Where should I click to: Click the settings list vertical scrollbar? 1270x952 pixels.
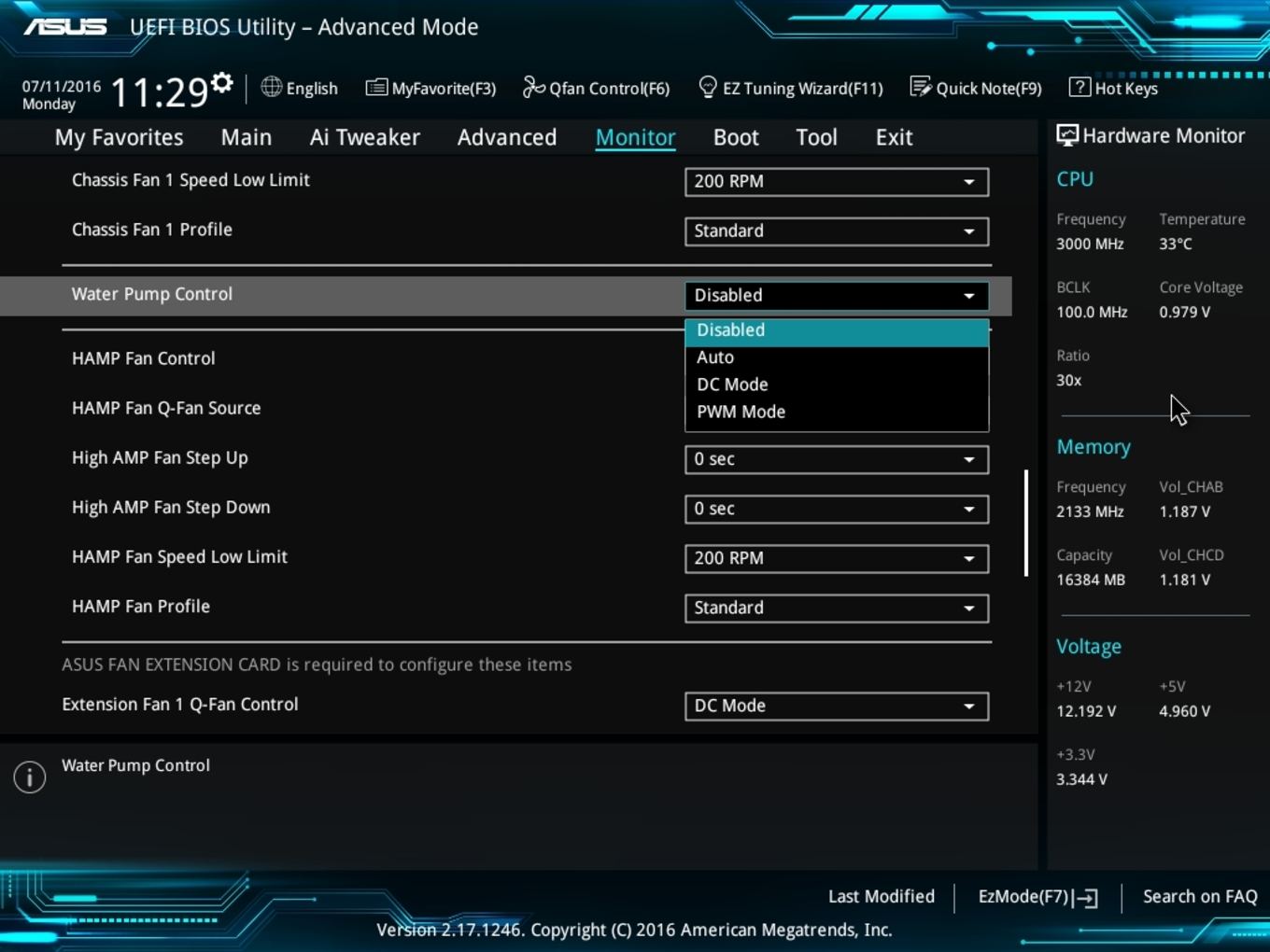(x=1026, y=523)
